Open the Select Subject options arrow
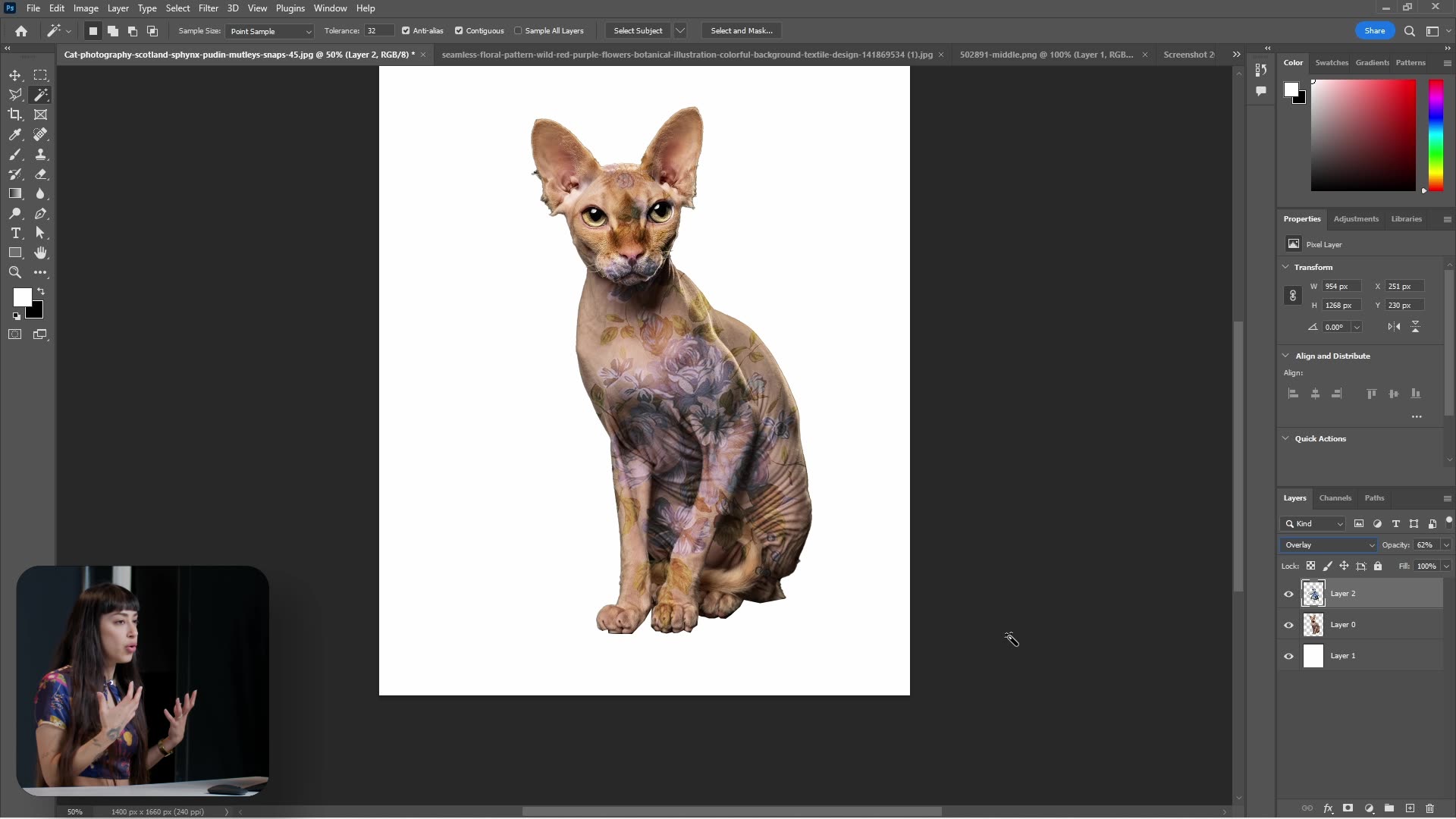 (x=680, y=31)
